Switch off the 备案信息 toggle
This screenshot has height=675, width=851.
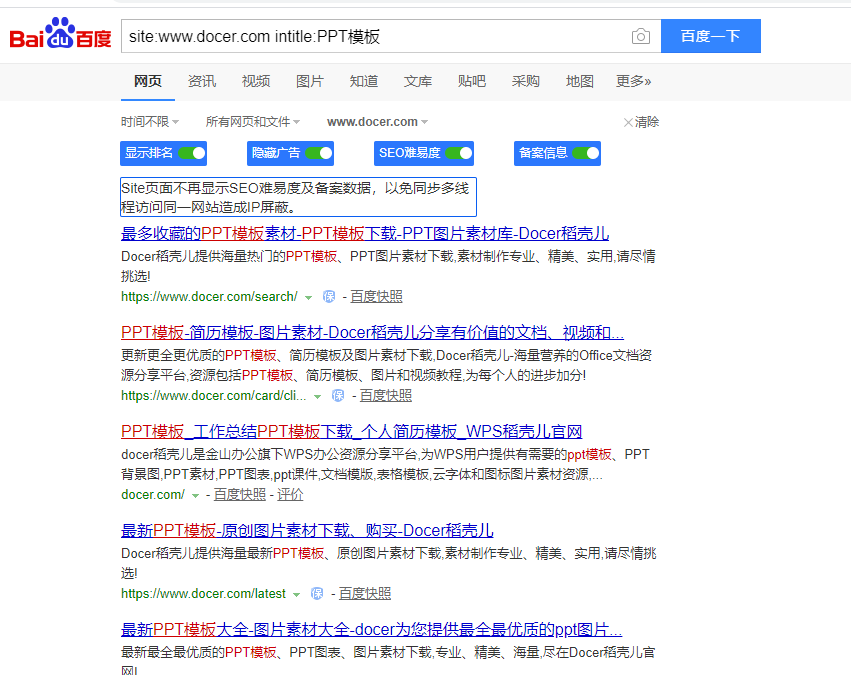[x=586, y=153]
